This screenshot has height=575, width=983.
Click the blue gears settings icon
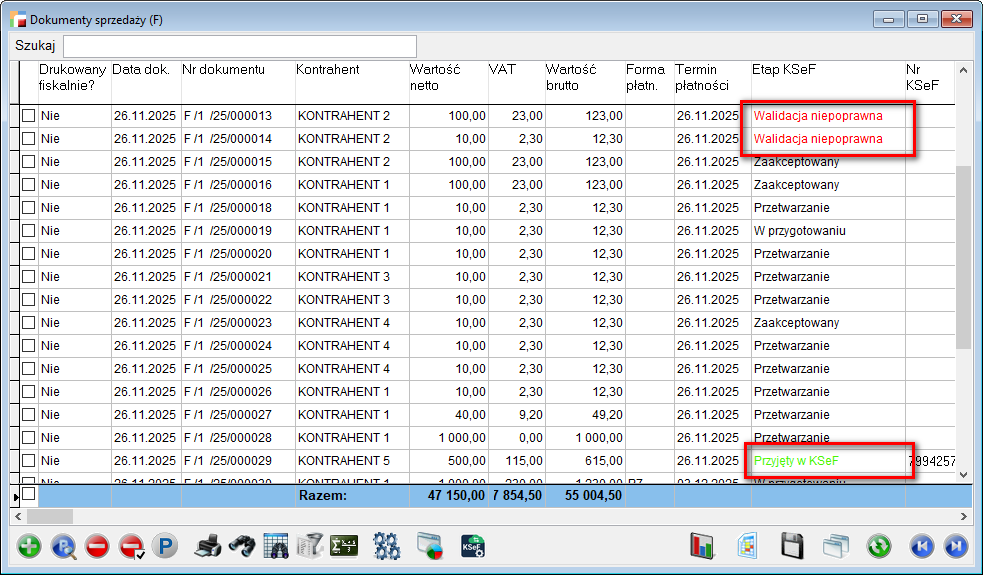point(386,546)
